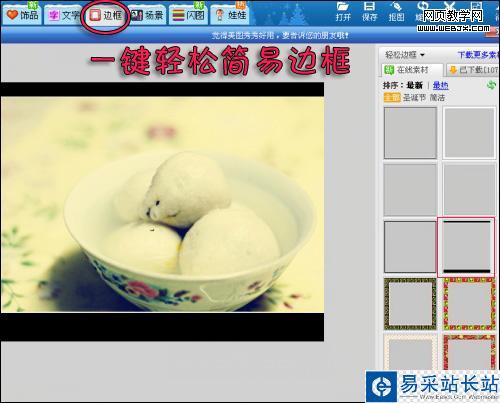Follow the 下载更多素材 link
The image size is (500, 403).
coord(478,55)
